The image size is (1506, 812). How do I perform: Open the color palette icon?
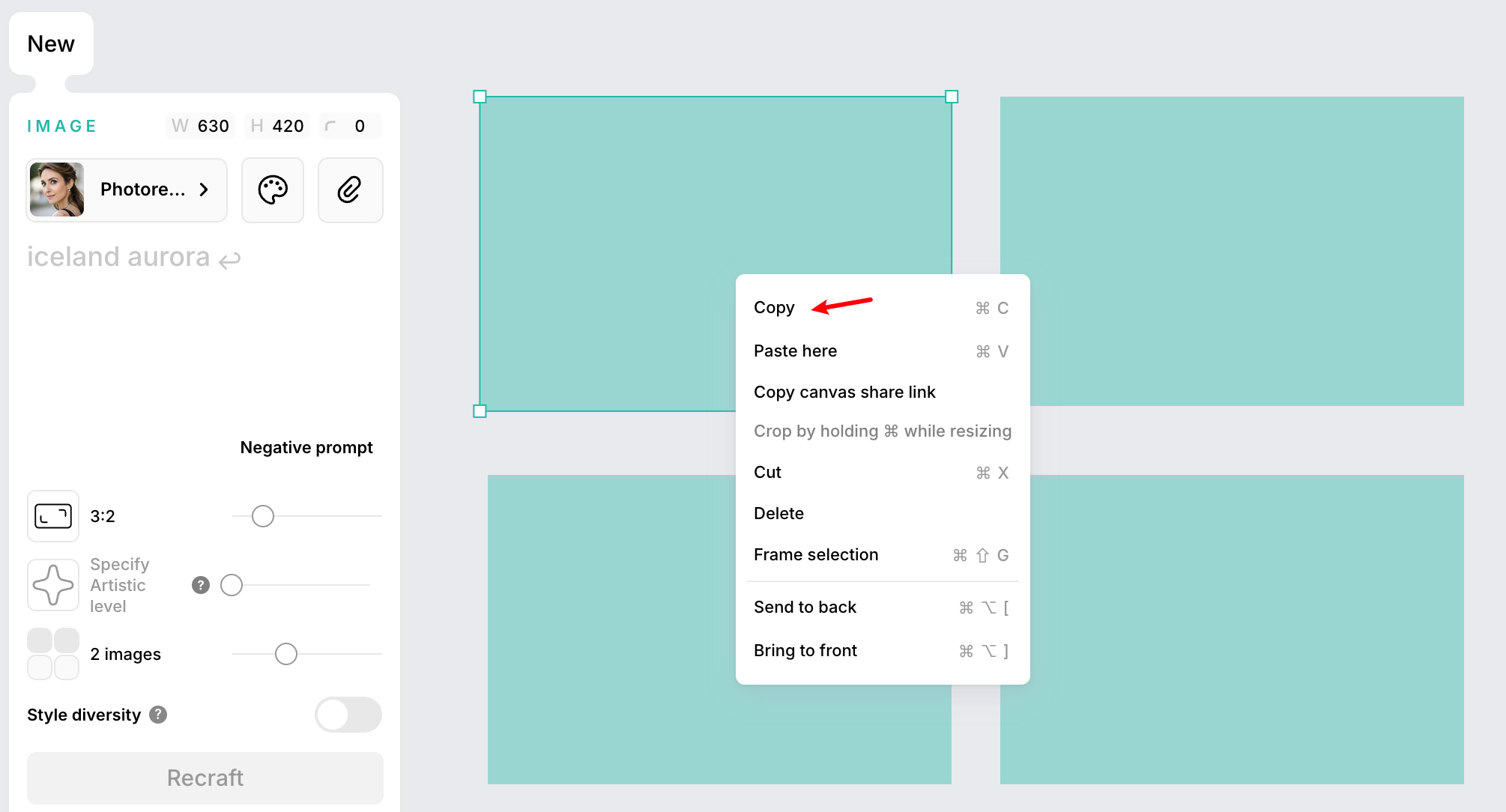[x=273, y=190]
